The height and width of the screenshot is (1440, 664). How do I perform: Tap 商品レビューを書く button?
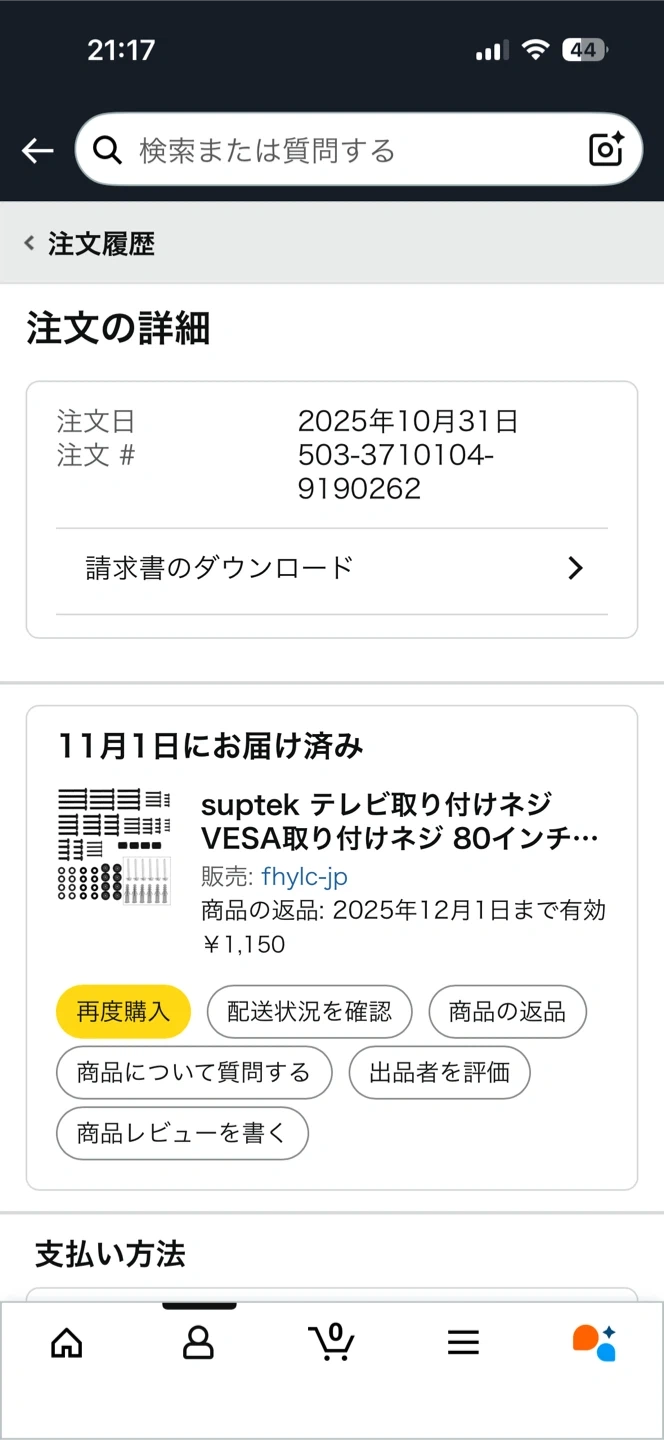click(182, 1133)
